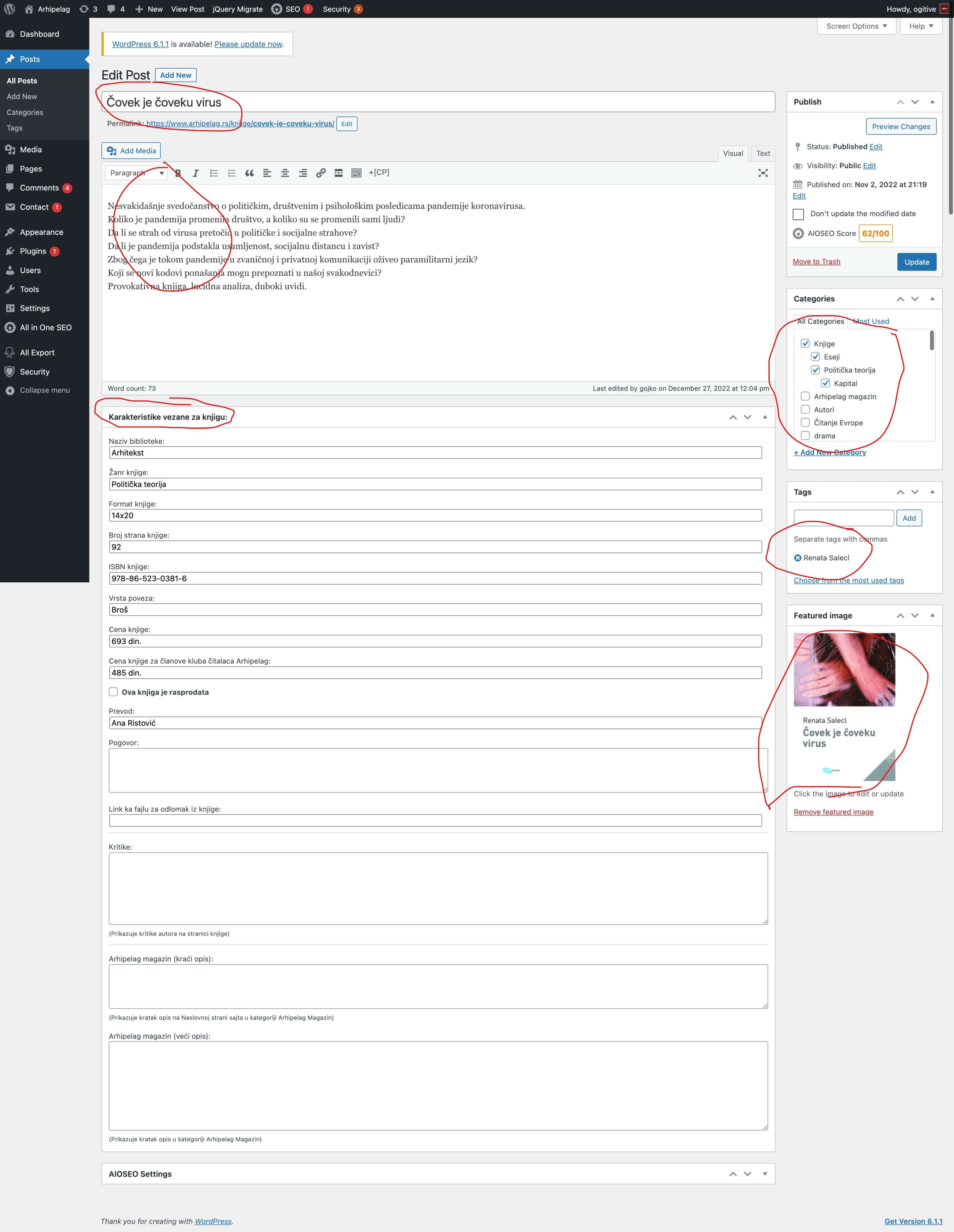
Task: Open the Most Used categories tab
Action: pyautogui.click(x=871, y=322)
